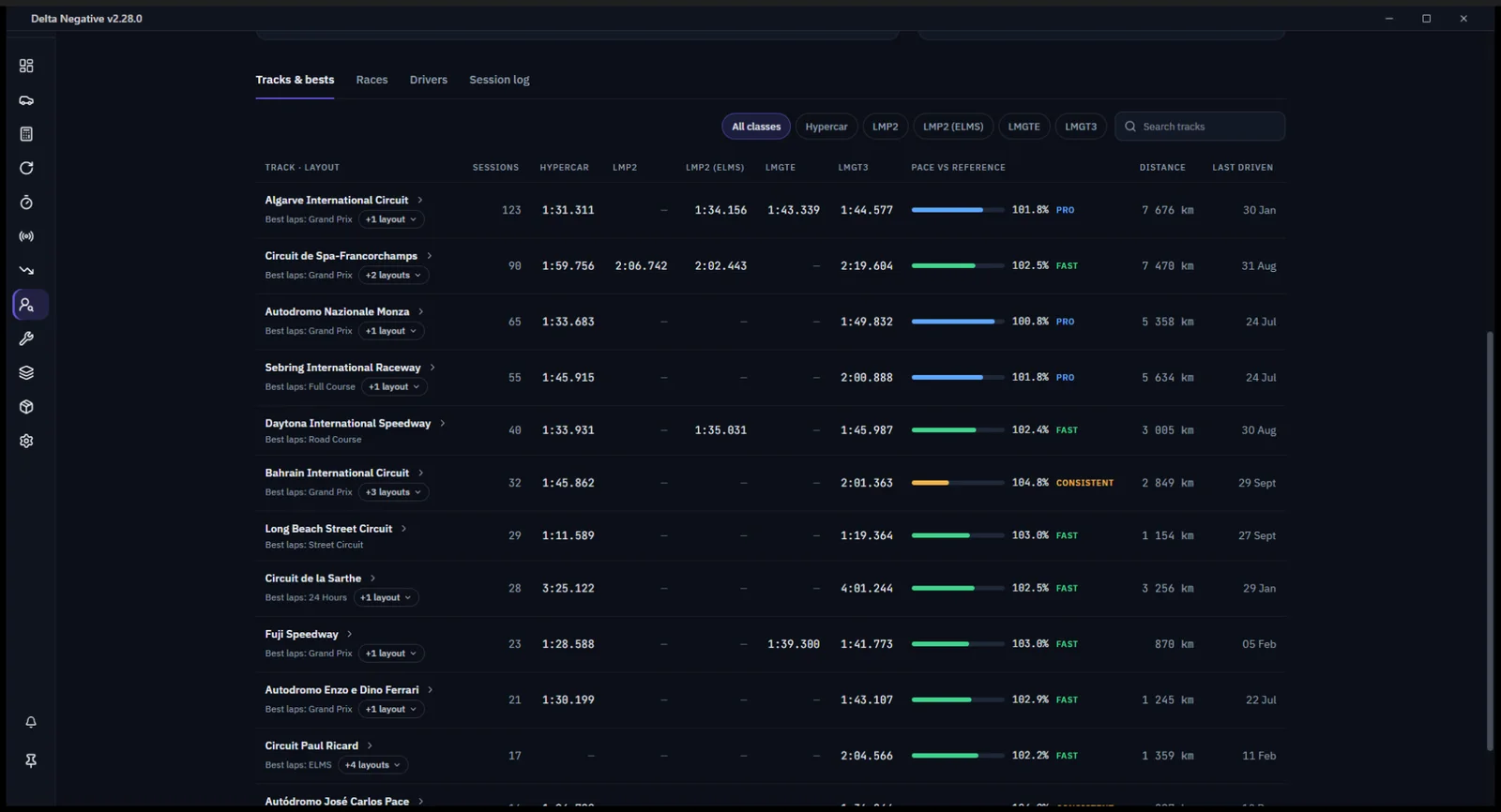This screenshot has width=1501, height=812.
Task: Filter tracks by LMGTE class
Action: click(1023, 127)
